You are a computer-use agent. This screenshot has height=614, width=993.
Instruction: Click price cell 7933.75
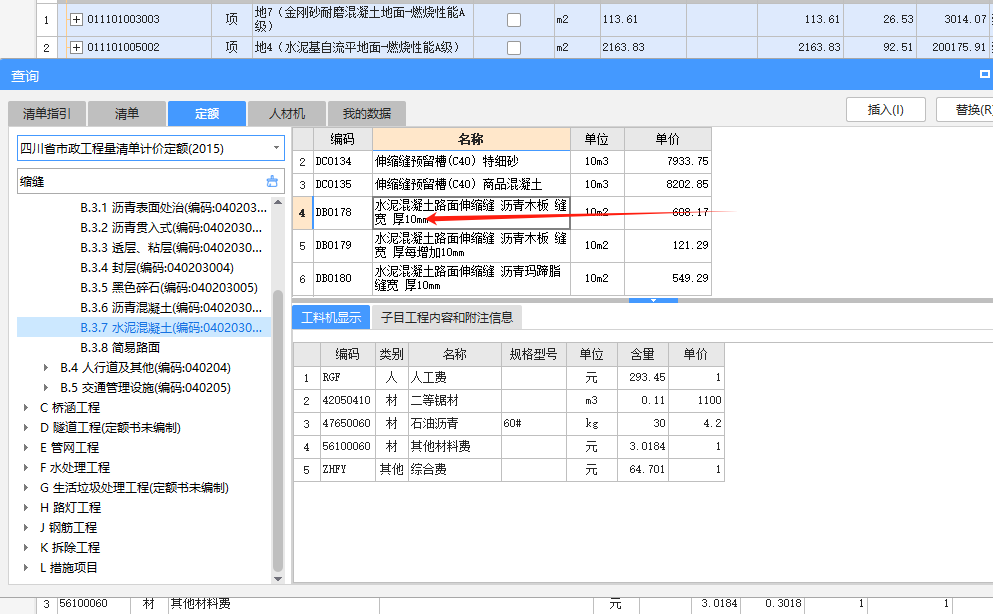668,161
